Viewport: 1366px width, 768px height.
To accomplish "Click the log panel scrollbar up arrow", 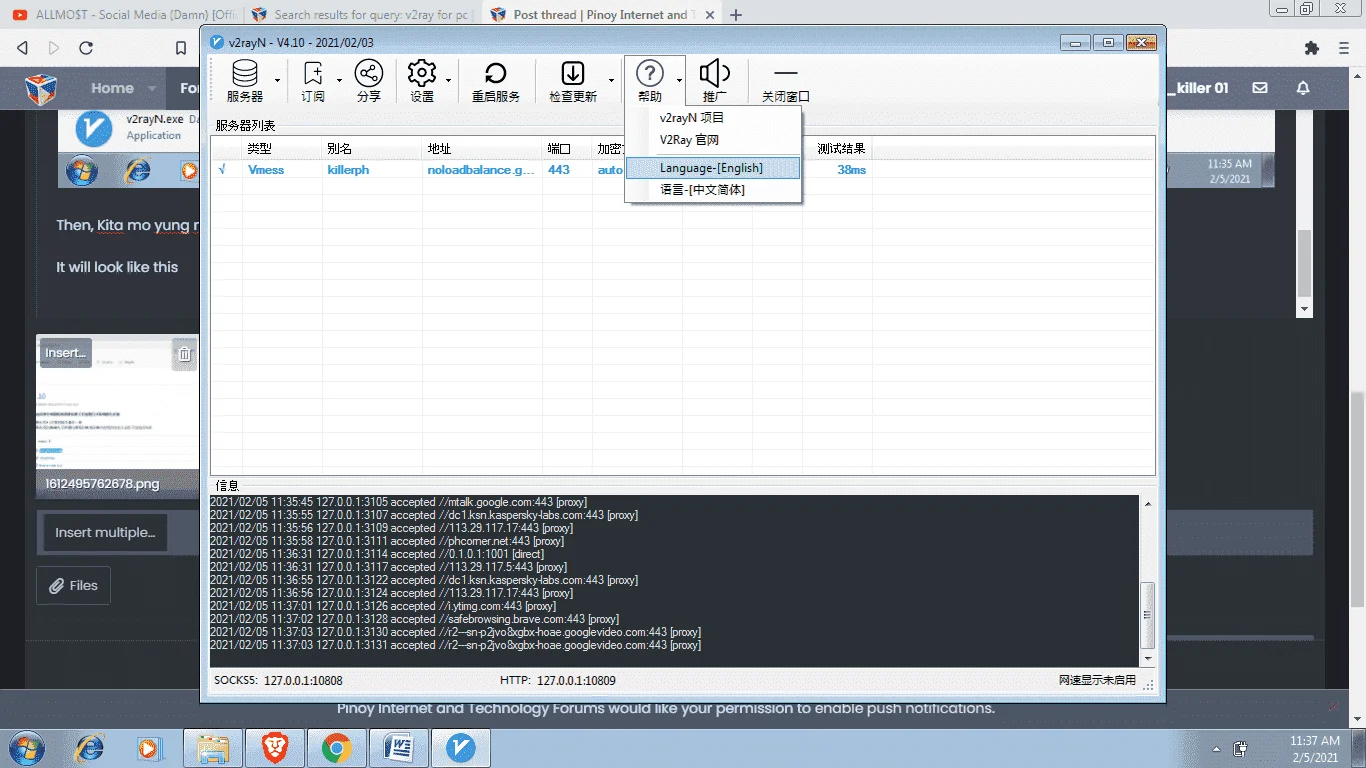I will 1147,503.
